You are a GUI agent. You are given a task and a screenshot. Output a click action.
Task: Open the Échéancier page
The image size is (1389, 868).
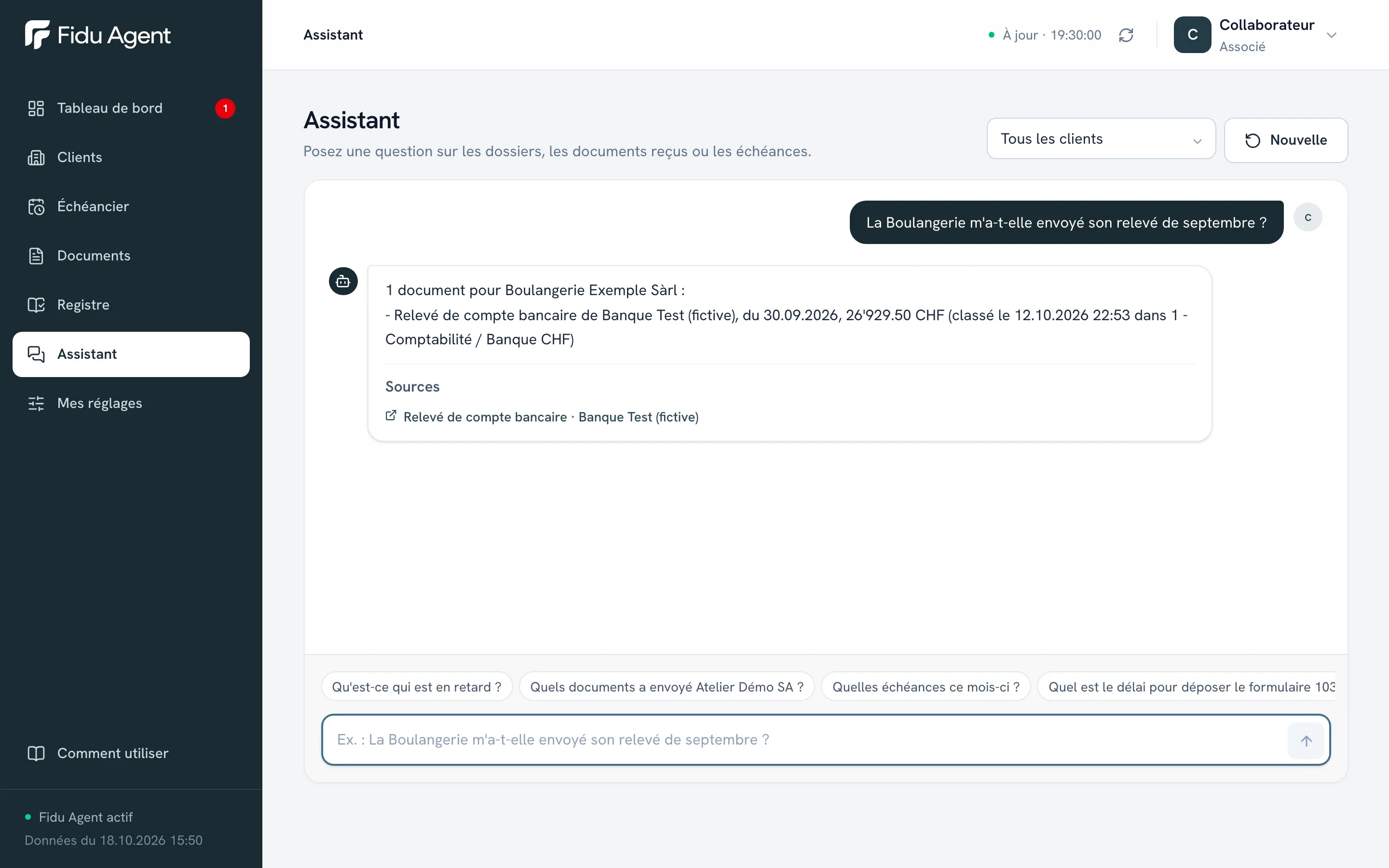click(x=132, y=207)
